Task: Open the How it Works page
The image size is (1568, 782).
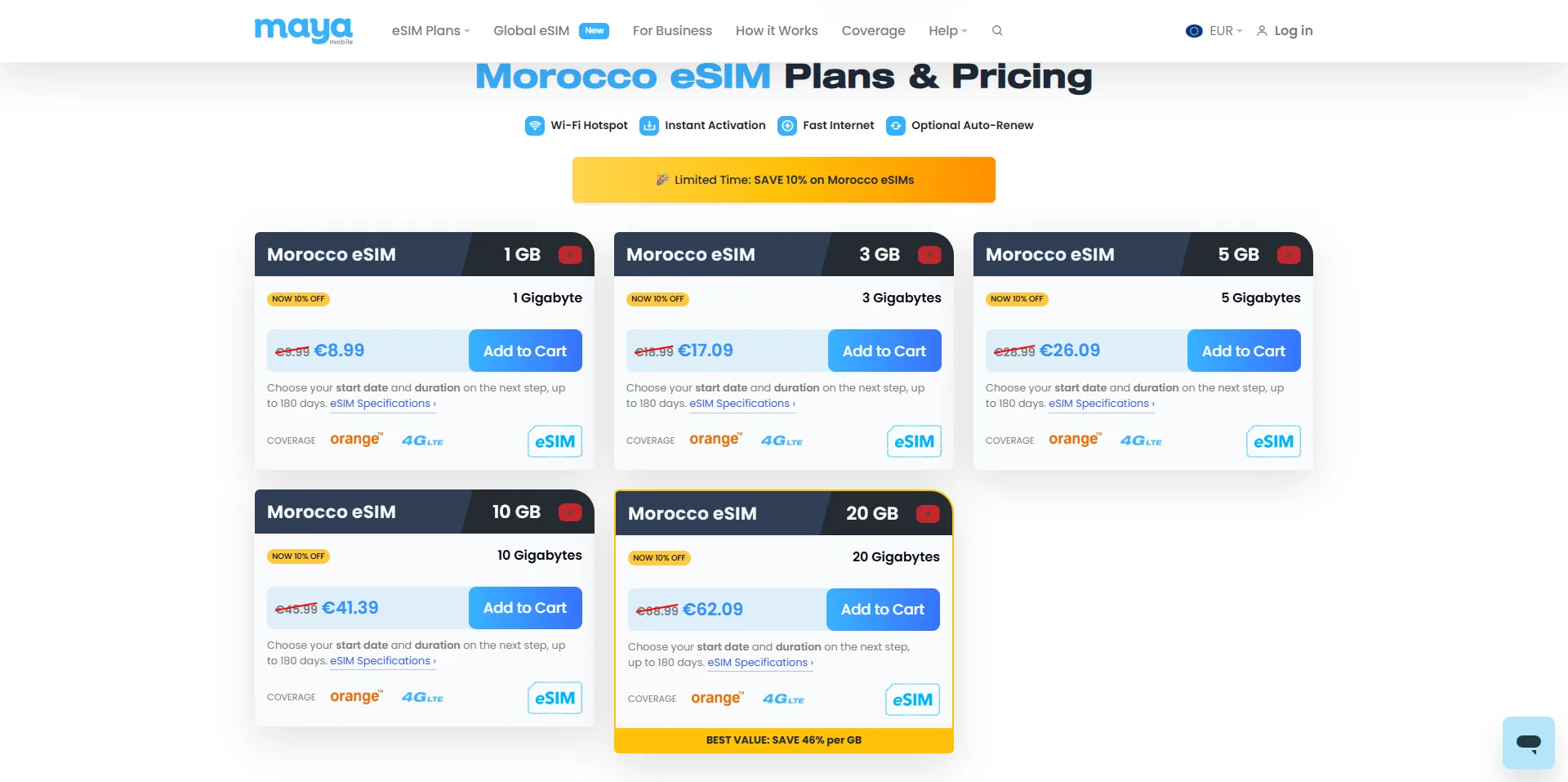Action: pos(777,30)
